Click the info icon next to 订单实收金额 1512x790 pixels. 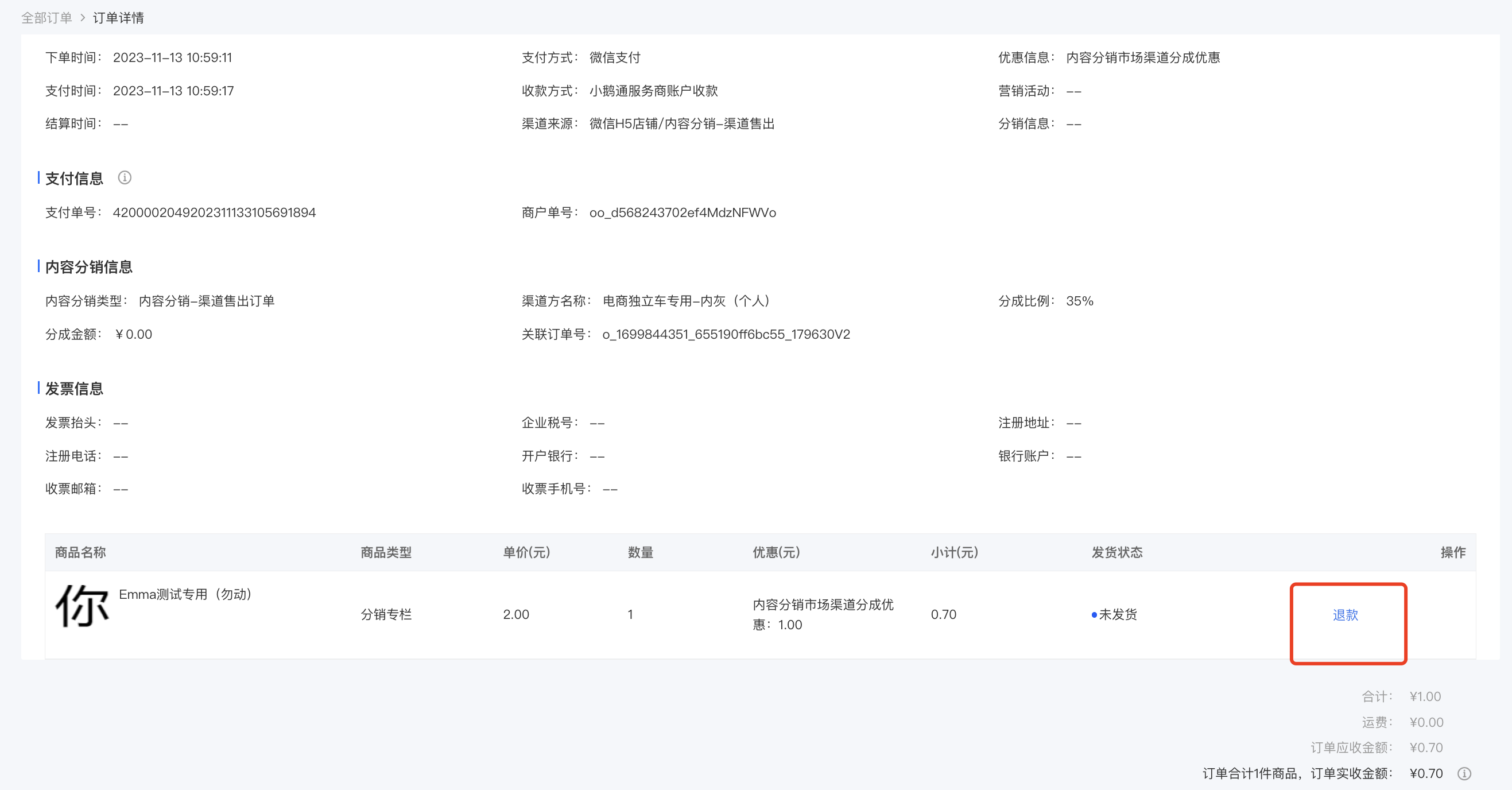tap(1464, 773)
